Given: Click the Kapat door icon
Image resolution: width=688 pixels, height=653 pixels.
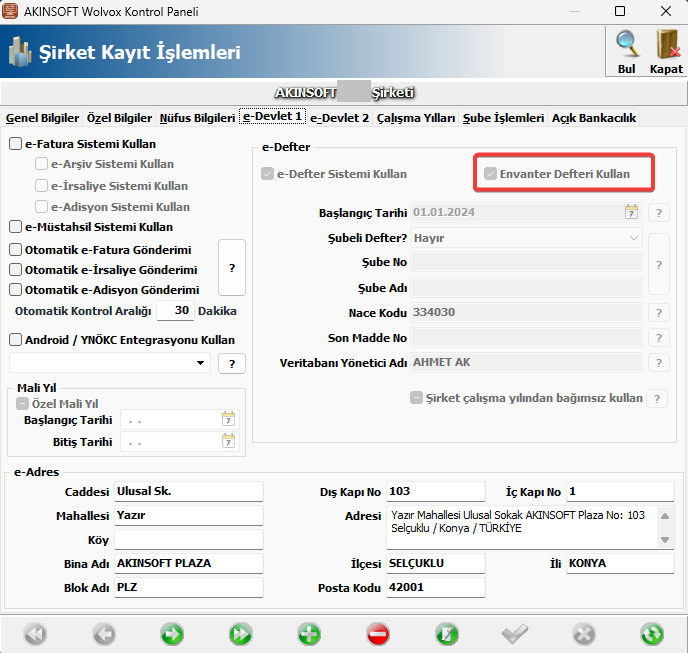Looking at the screenshot, I should 667,44.
